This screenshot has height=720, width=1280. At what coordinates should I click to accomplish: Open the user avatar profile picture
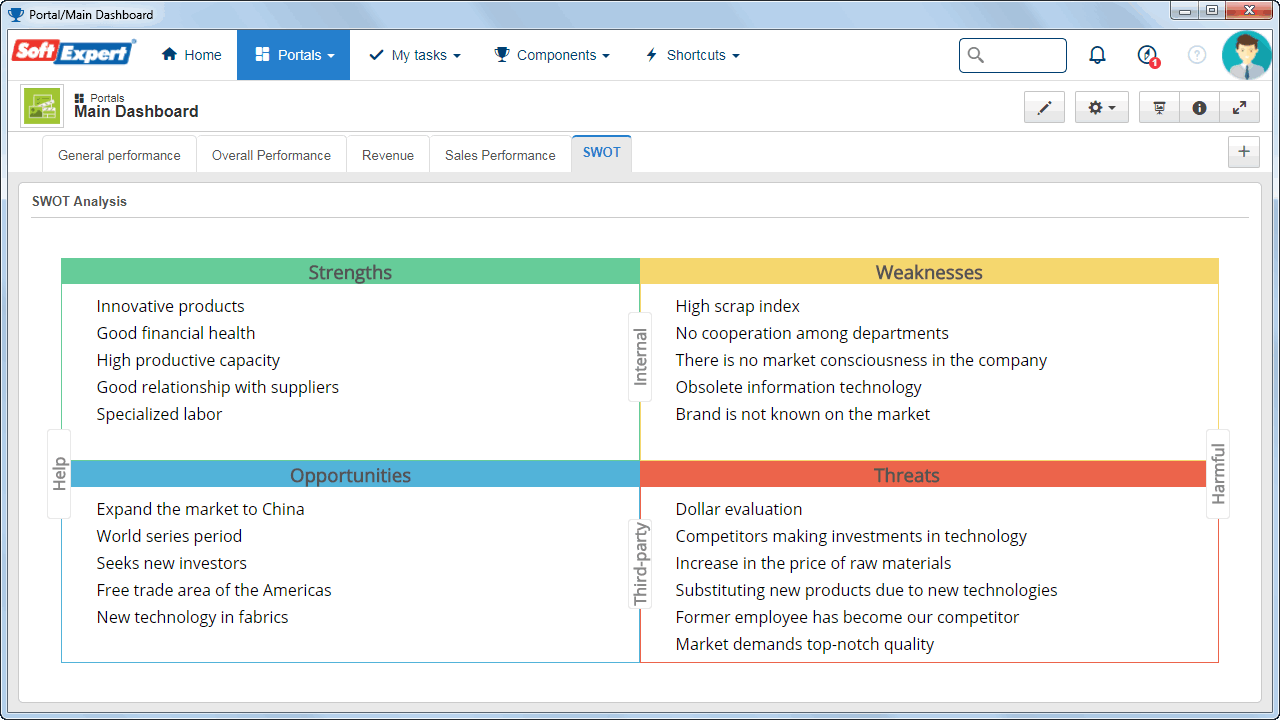point(1247,55)
